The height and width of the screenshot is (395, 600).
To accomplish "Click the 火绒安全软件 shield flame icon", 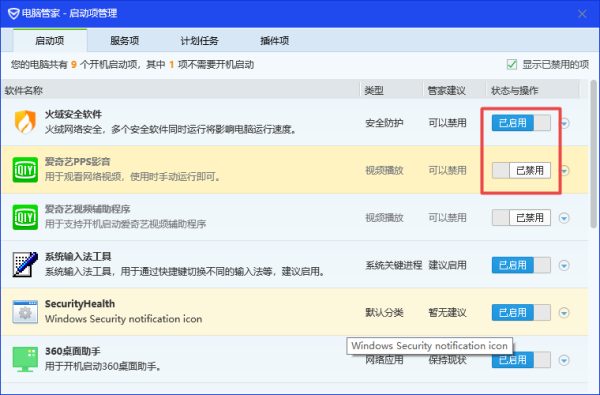I will pos(25,122).
